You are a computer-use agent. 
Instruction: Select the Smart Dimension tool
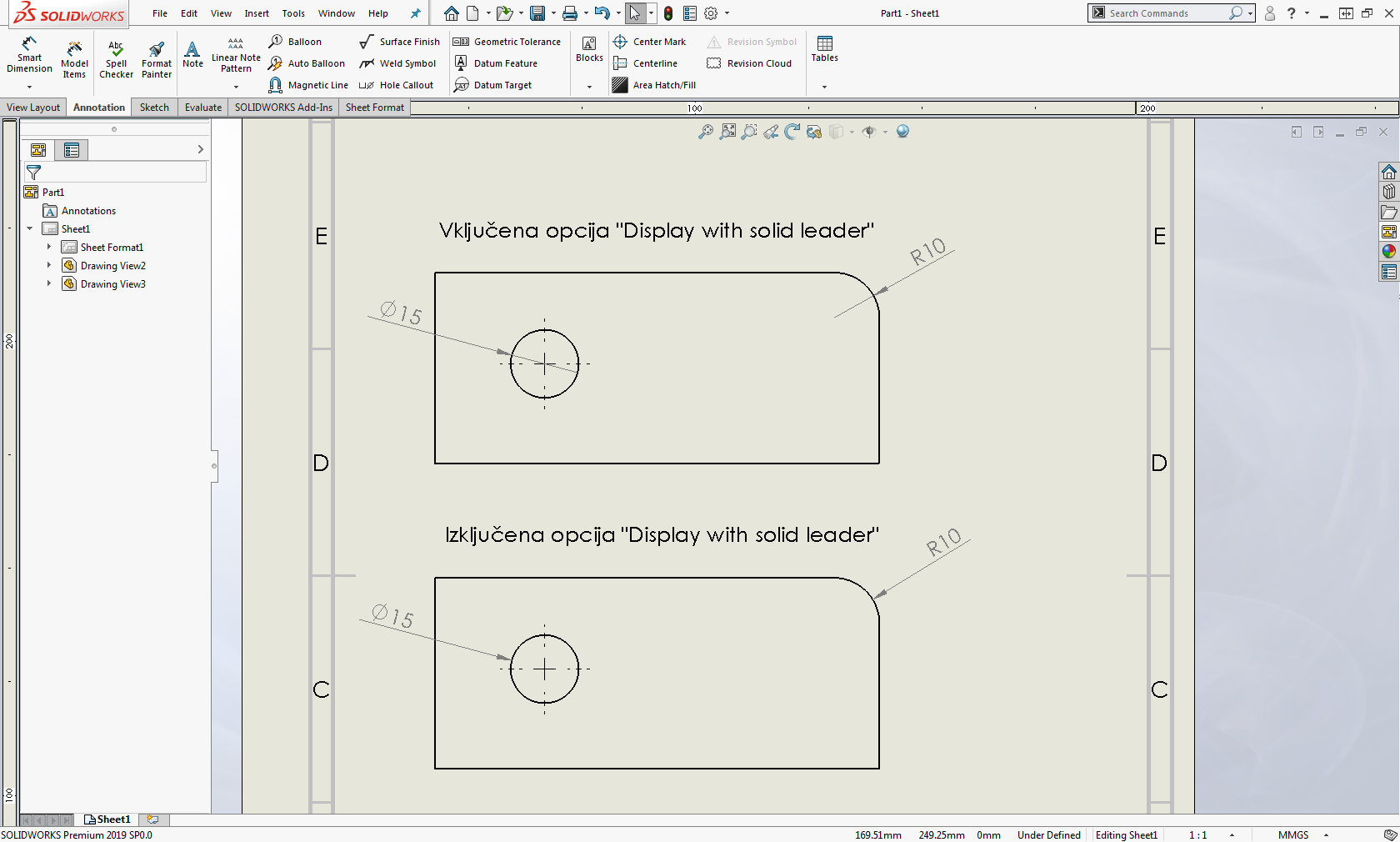pos(29,55)
